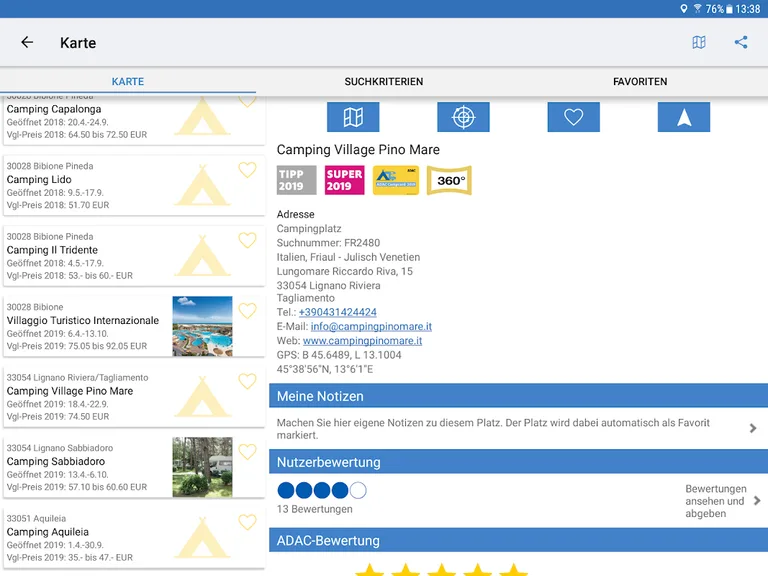Tap the ADAC Campcard yellow badge
Viewport: 768px width, 576px height.
tap(396, 181)
